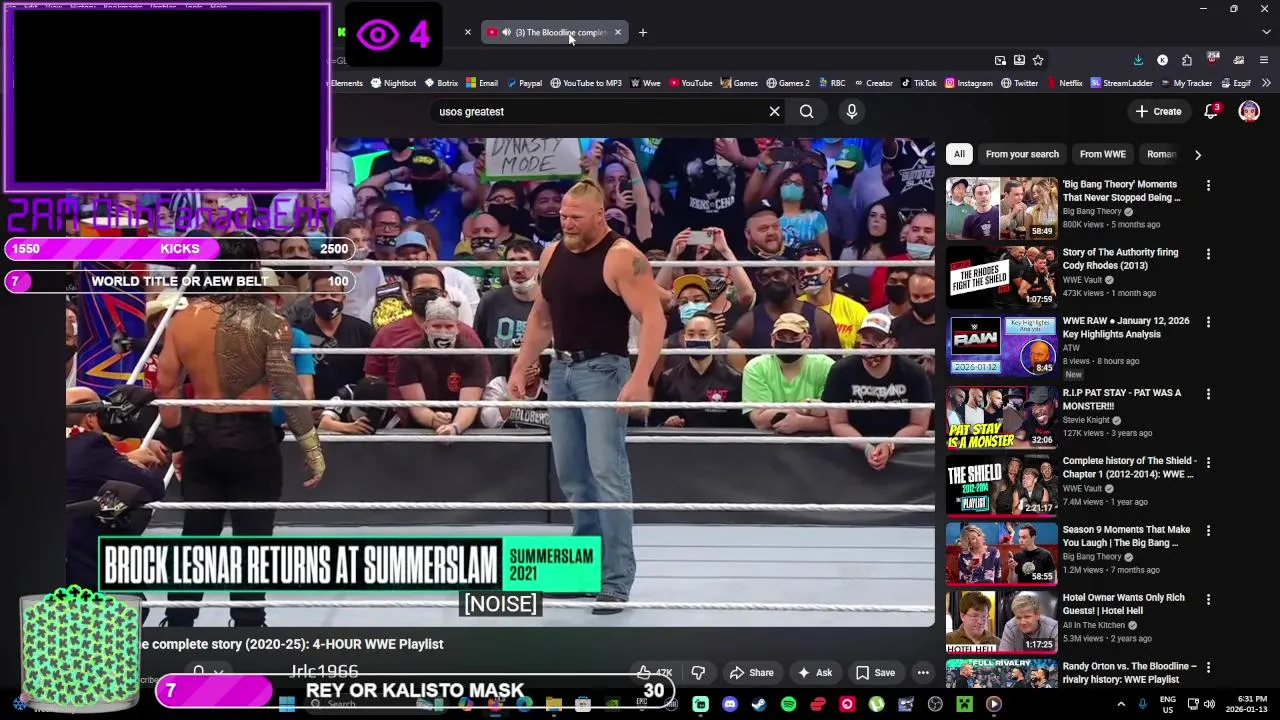This screenshot has height=720, width=1280.
Task: Open the Pat Stay Is A Monster thumbnail
Action: [x=1001, y=416]
